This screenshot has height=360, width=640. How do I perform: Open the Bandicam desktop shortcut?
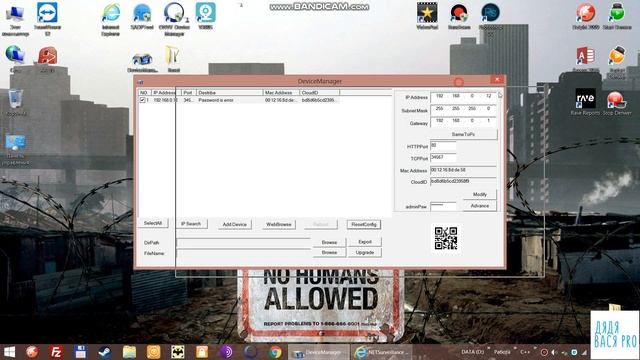click(x=459, y=16)
